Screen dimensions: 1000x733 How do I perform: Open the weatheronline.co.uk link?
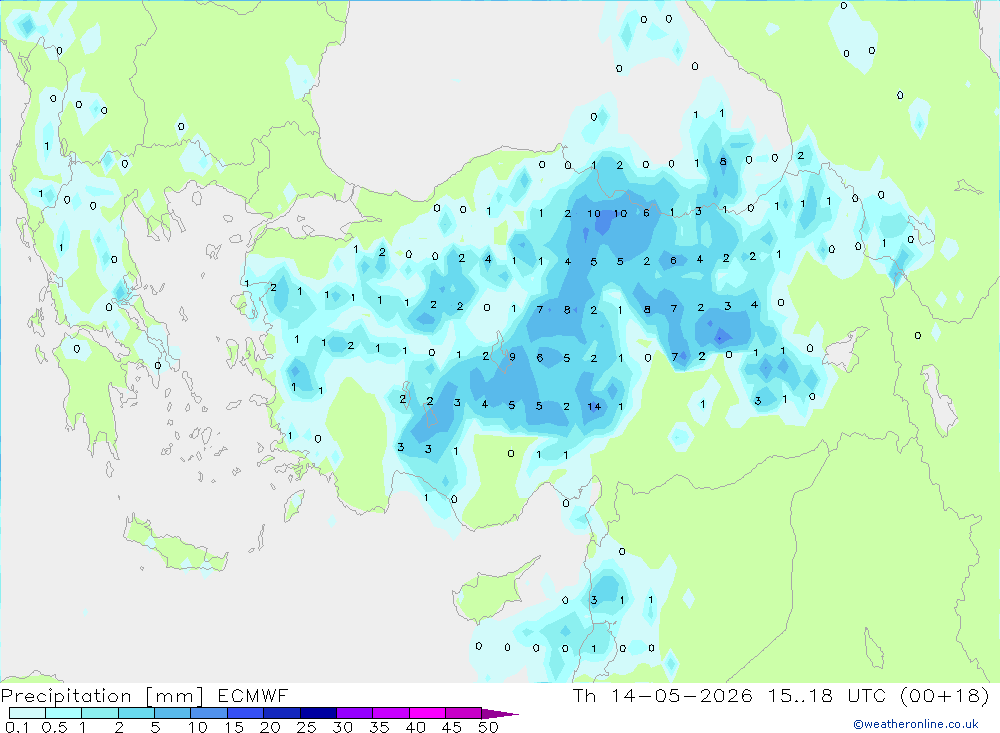[x=916, y=724]
